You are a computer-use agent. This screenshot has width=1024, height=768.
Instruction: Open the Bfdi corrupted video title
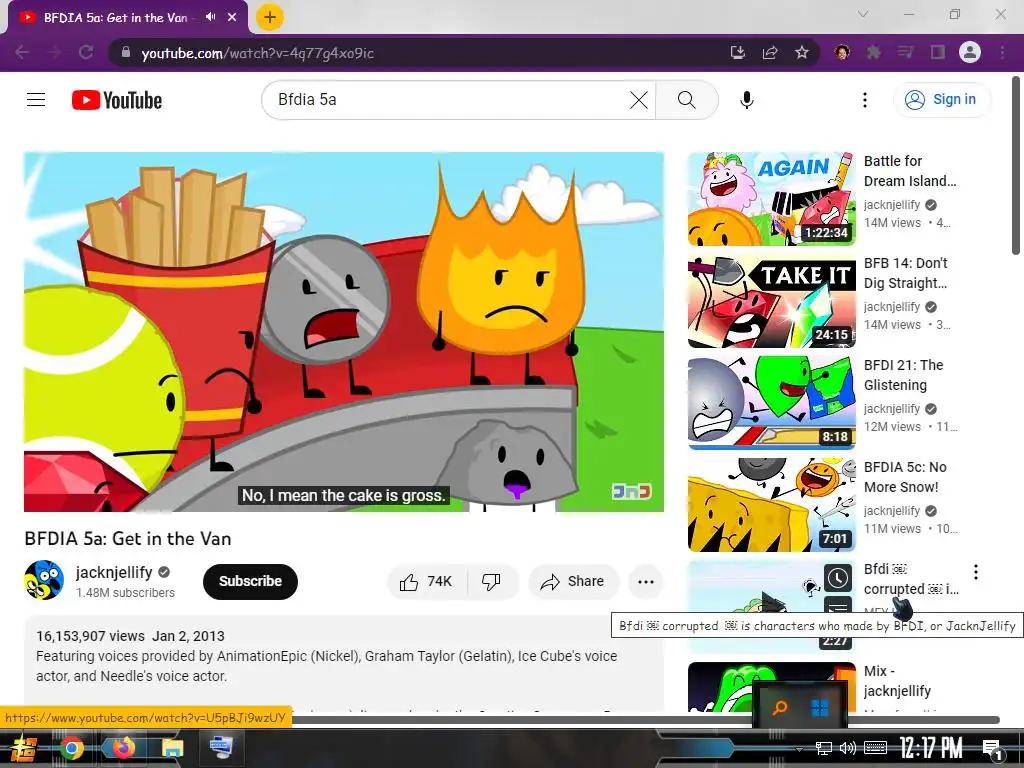tap(911, 579)
